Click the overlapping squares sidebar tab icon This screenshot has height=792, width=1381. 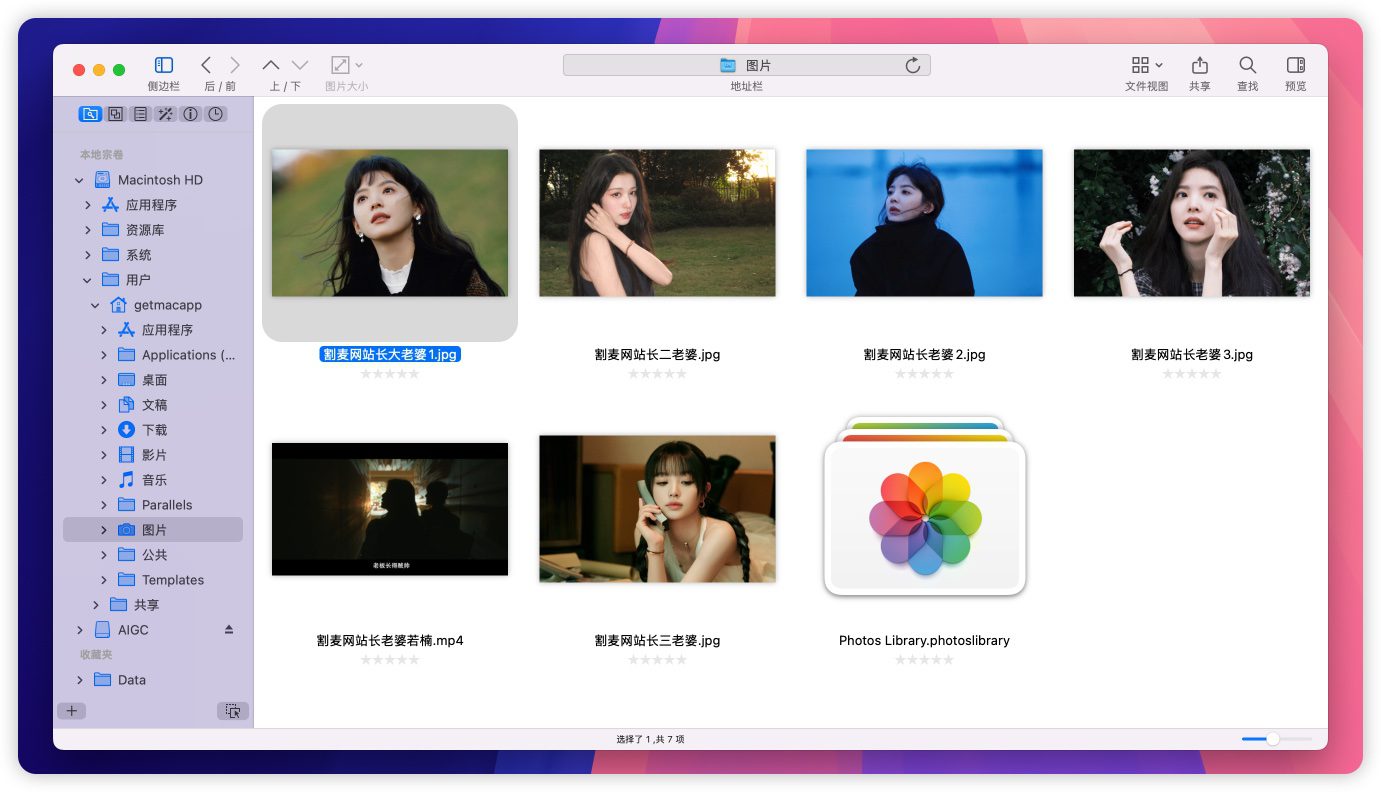(116, 114)
